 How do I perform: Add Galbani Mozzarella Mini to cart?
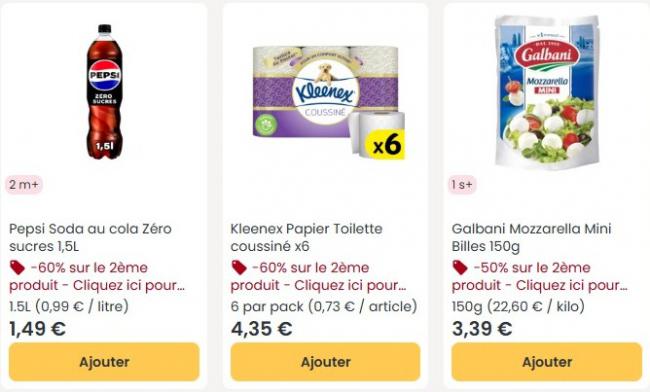[547, 362]
